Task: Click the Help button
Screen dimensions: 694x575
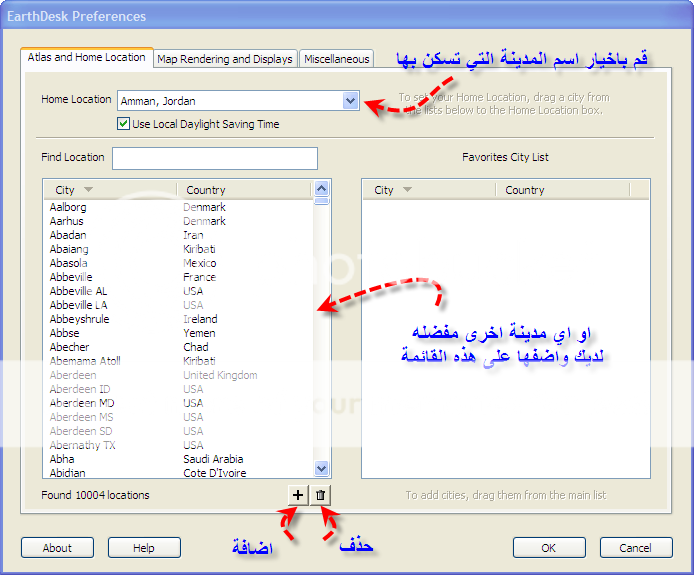Action: [x=144, y=548]
